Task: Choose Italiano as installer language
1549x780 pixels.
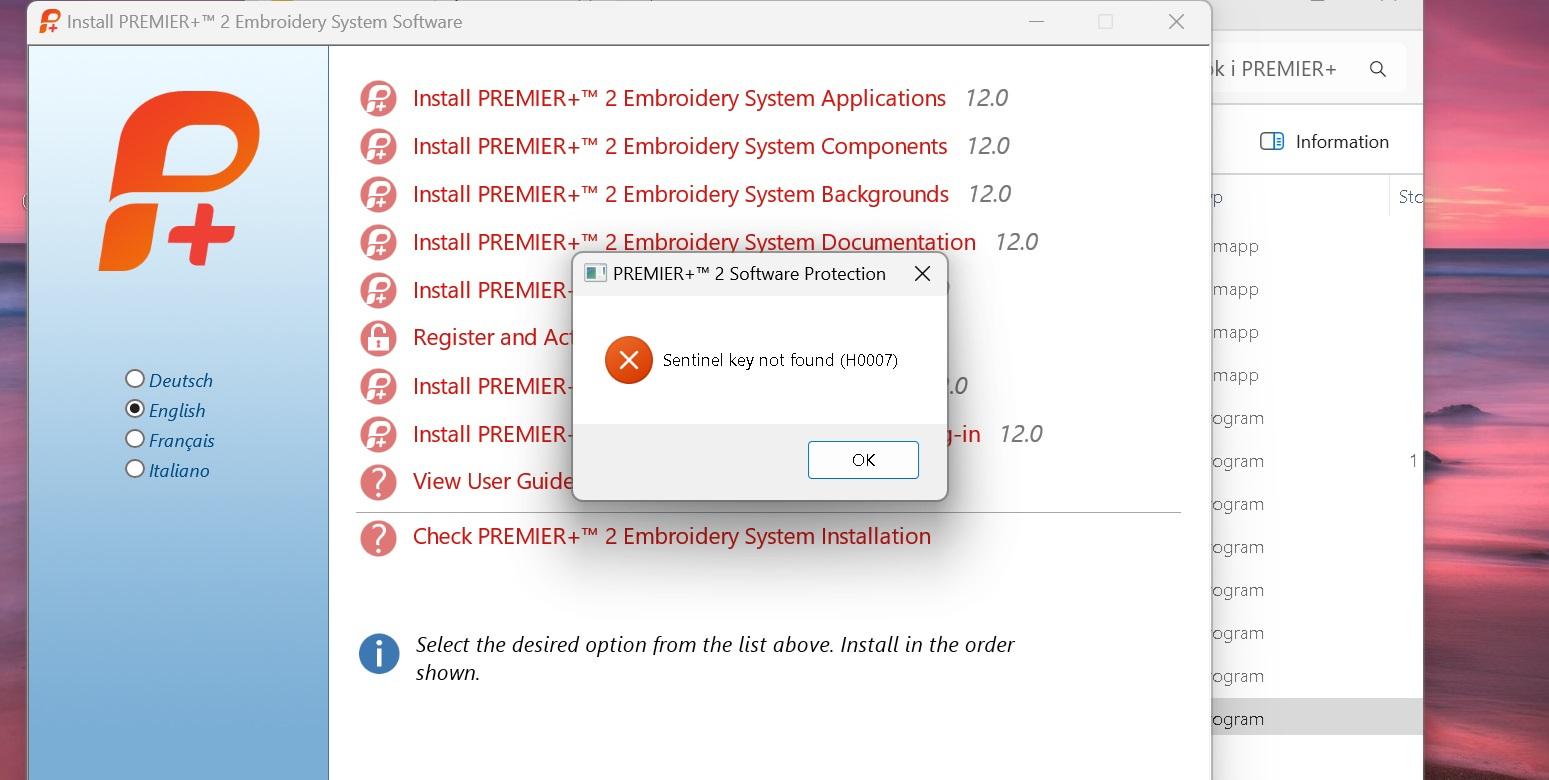Action: point(135,469)
